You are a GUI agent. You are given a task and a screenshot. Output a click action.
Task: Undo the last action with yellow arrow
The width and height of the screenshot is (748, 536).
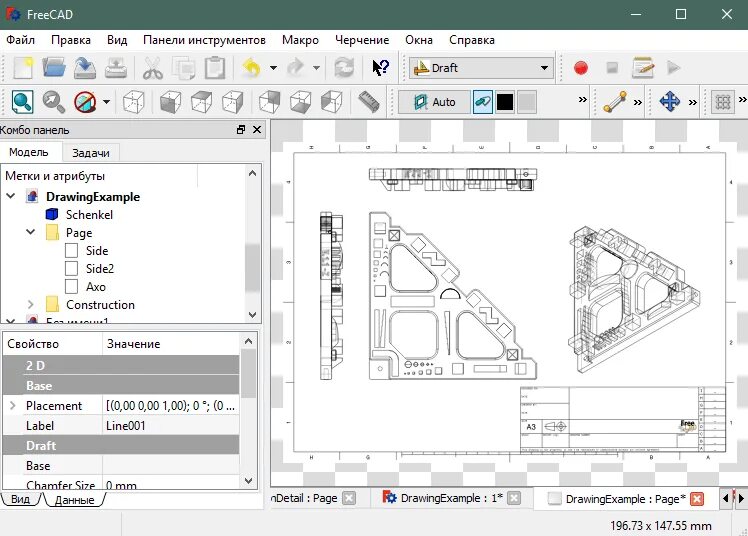252,68
